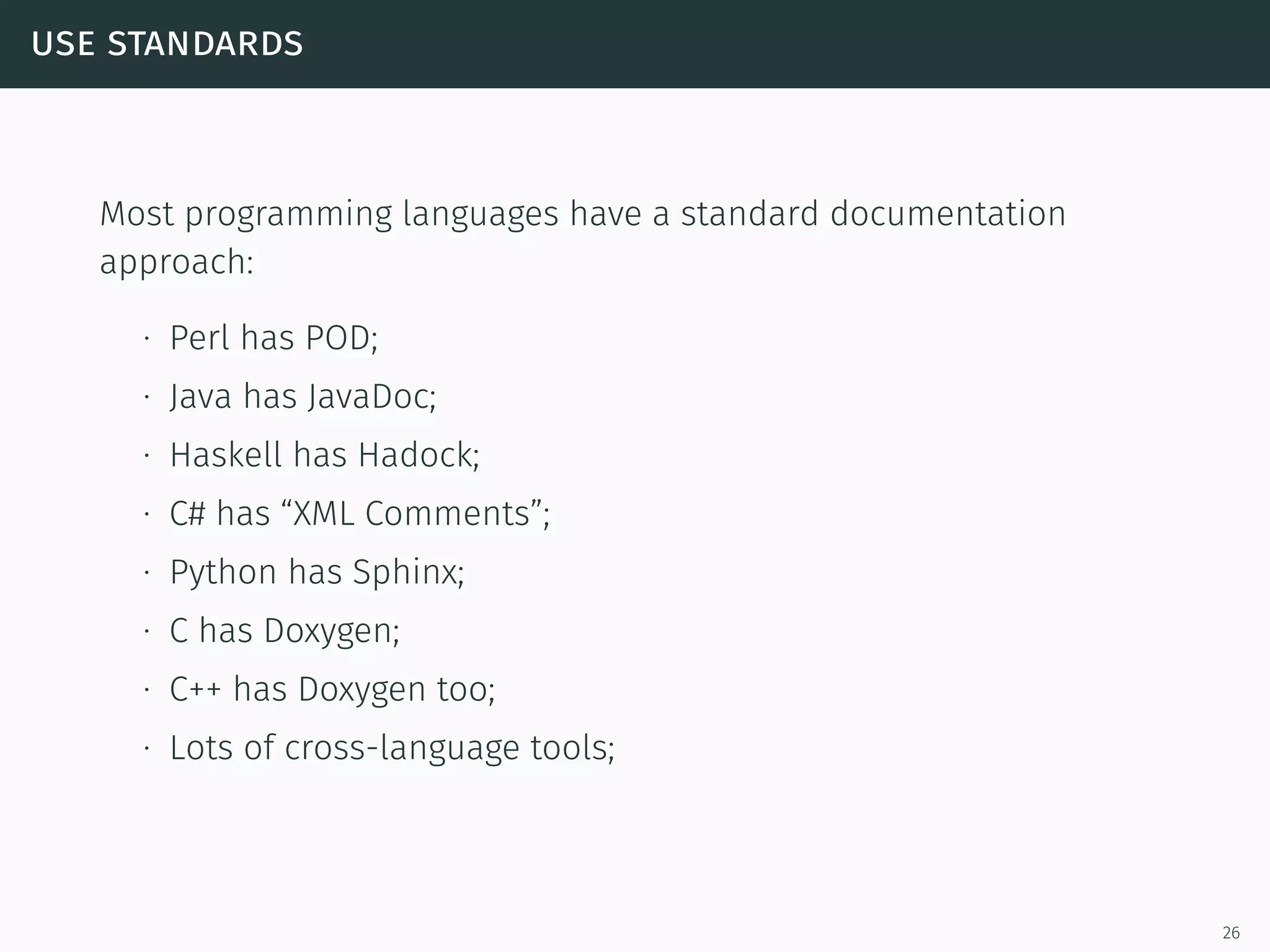Screen dimensions: 1270x952
Task: Click the slide page number 26
Action: (x=1231, y=932)
